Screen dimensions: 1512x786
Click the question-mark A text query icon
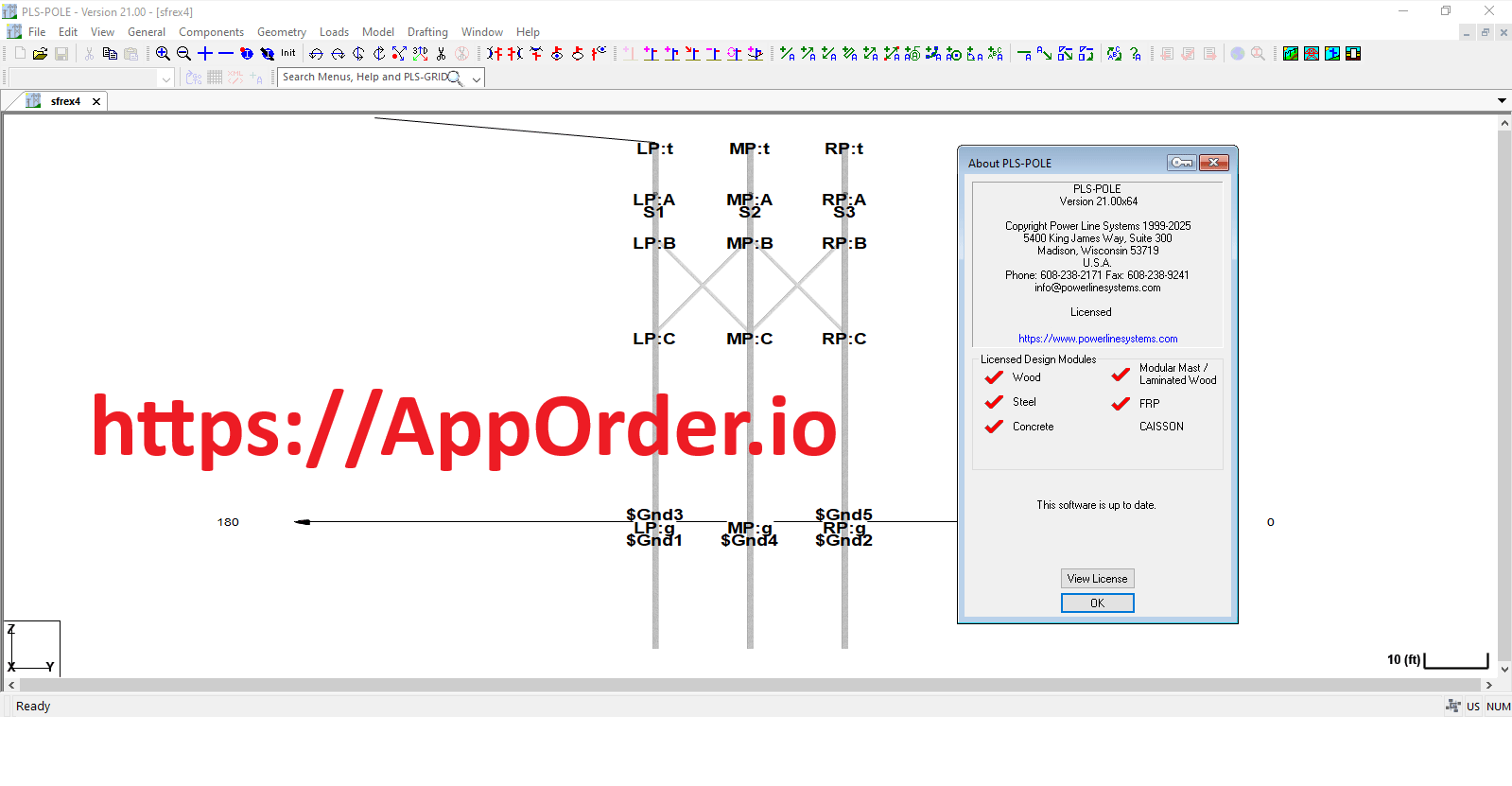[x=1136, y=54]
